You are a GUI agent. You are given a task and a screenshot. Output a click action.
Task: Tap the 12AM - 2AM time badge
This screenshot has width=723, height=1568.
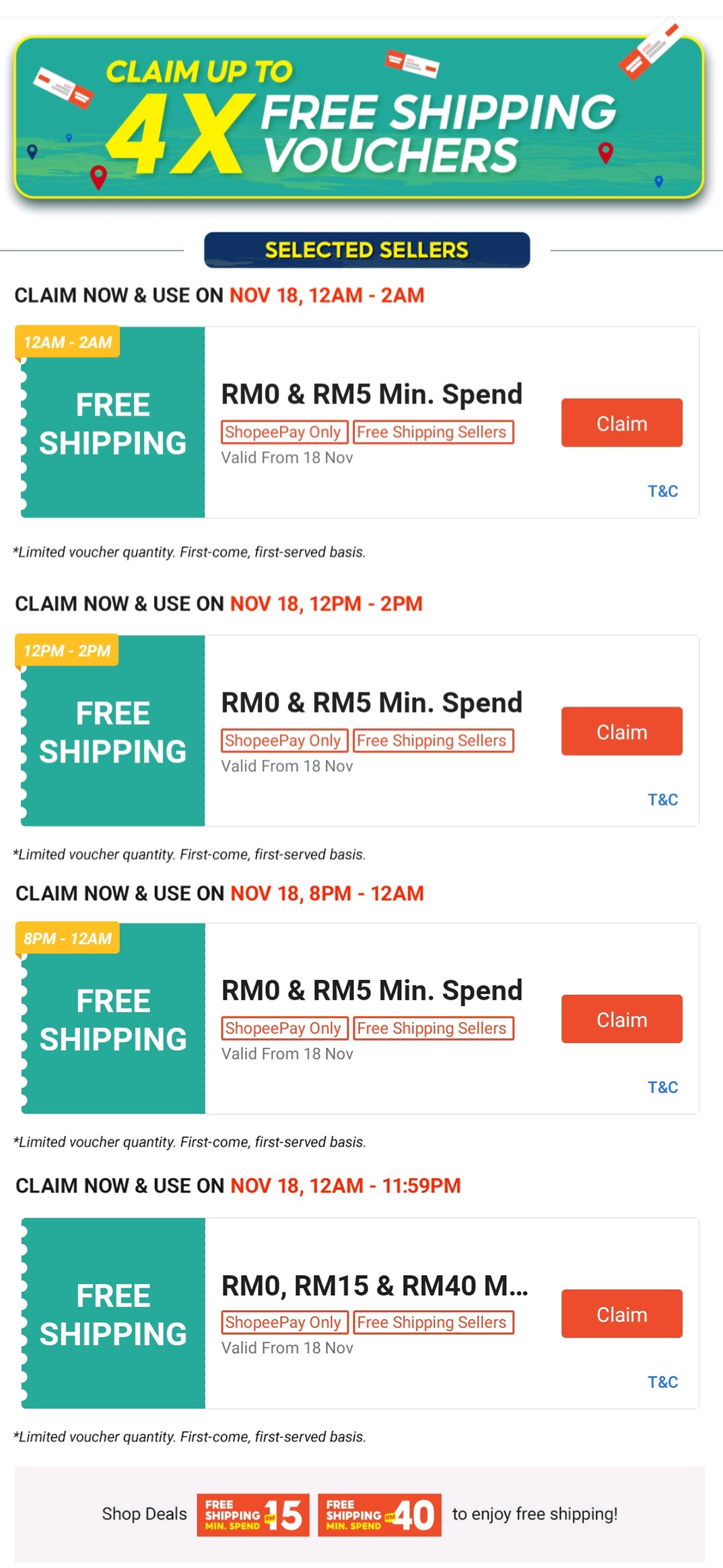coord(67,342)
